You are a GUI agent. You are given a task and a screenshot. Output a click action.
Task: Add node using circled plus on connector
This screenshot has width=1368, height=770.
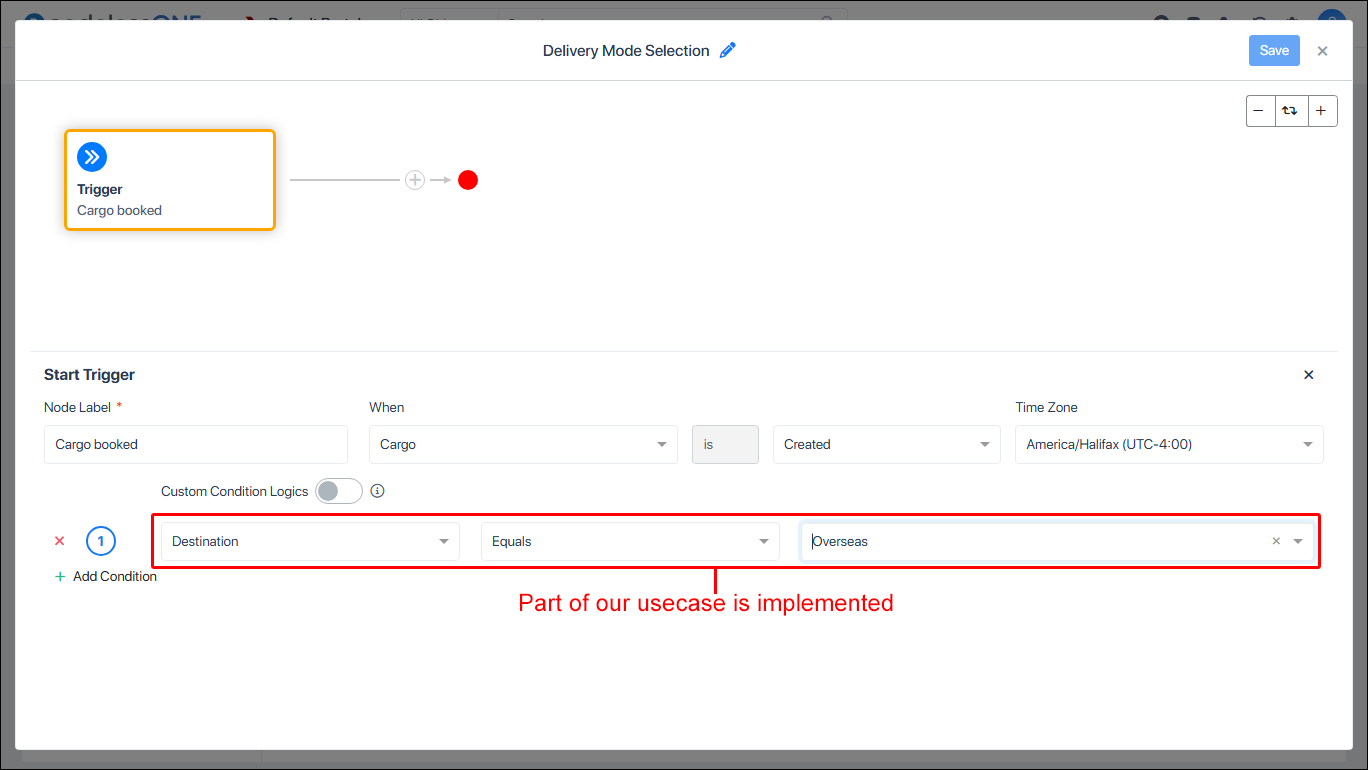point(415,180)
